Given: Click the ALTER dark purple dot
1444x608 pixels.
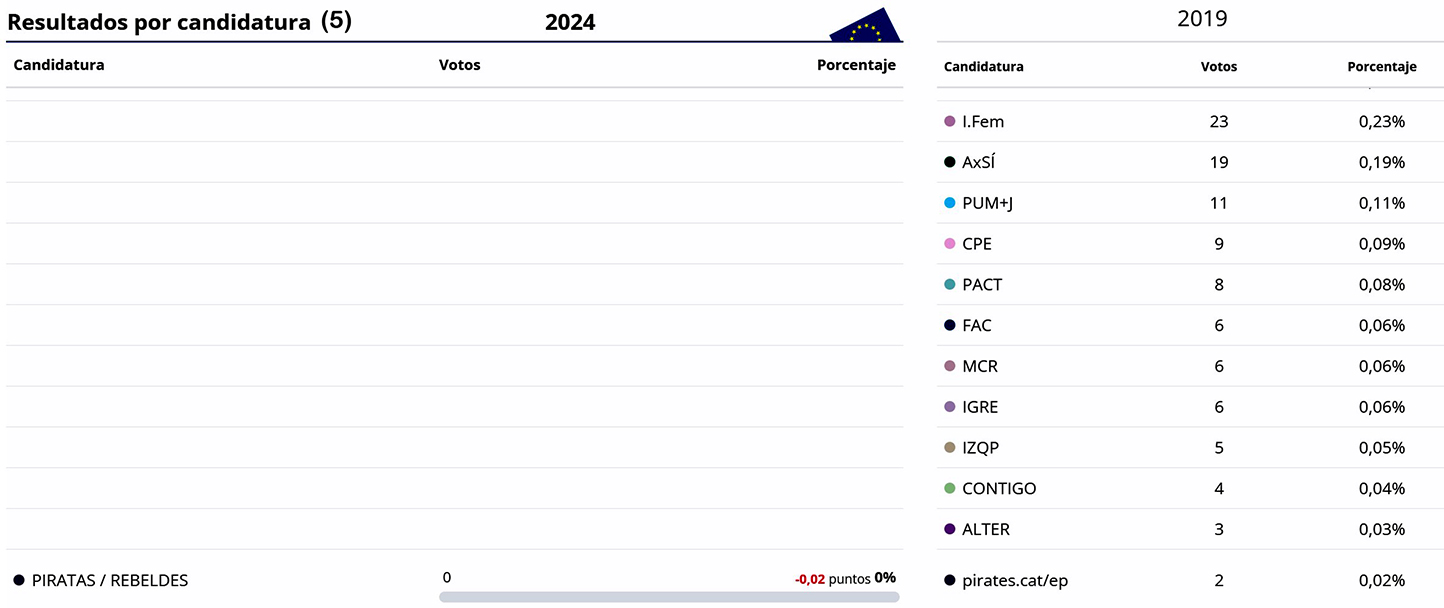Looking at the screenshot, I should click(x=950, y=530).
